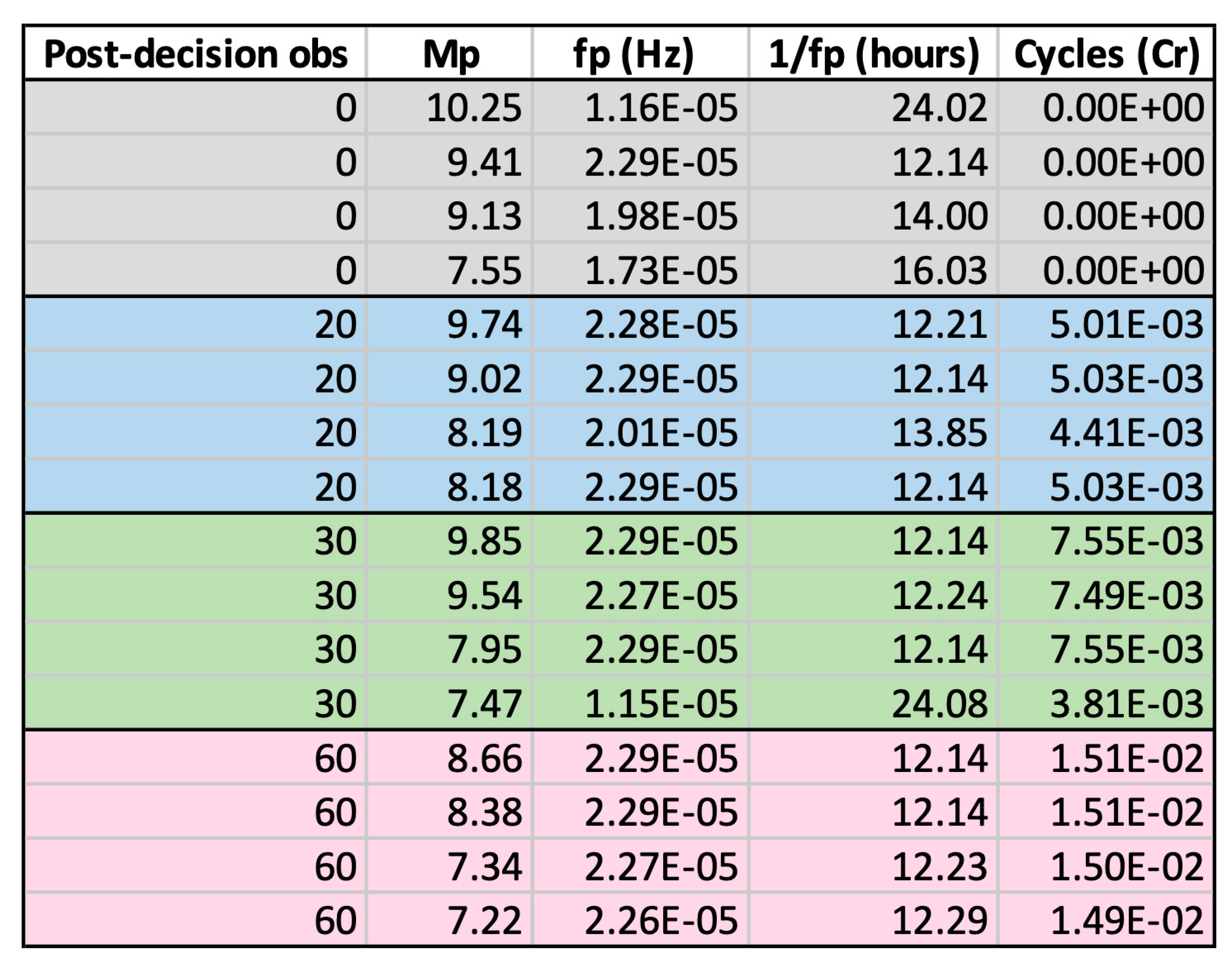Screen dimensions: 1232x966
Task: Select the cell containing 16.03
Action: (939, 270)
